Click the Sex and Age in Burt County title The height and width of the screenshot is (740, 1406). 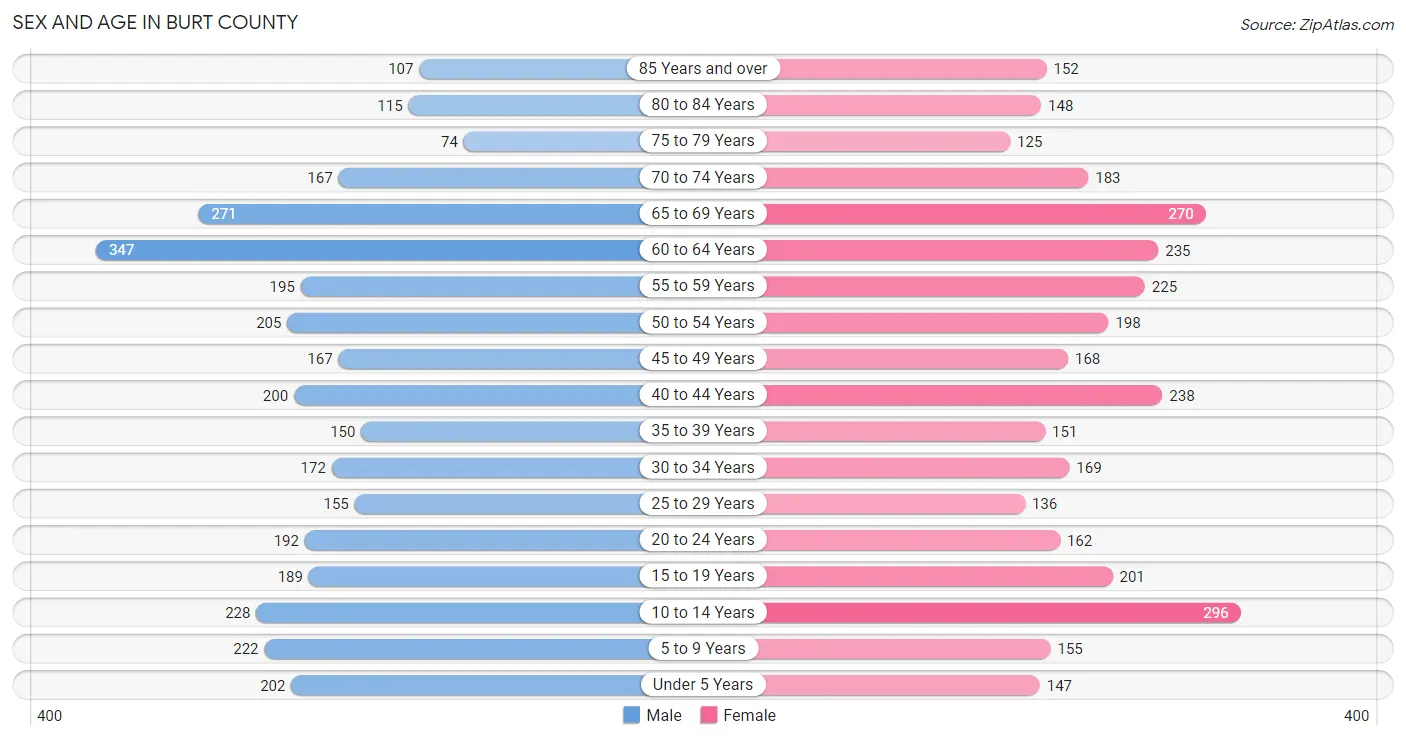pyautogui.click(x=155, y=22)
